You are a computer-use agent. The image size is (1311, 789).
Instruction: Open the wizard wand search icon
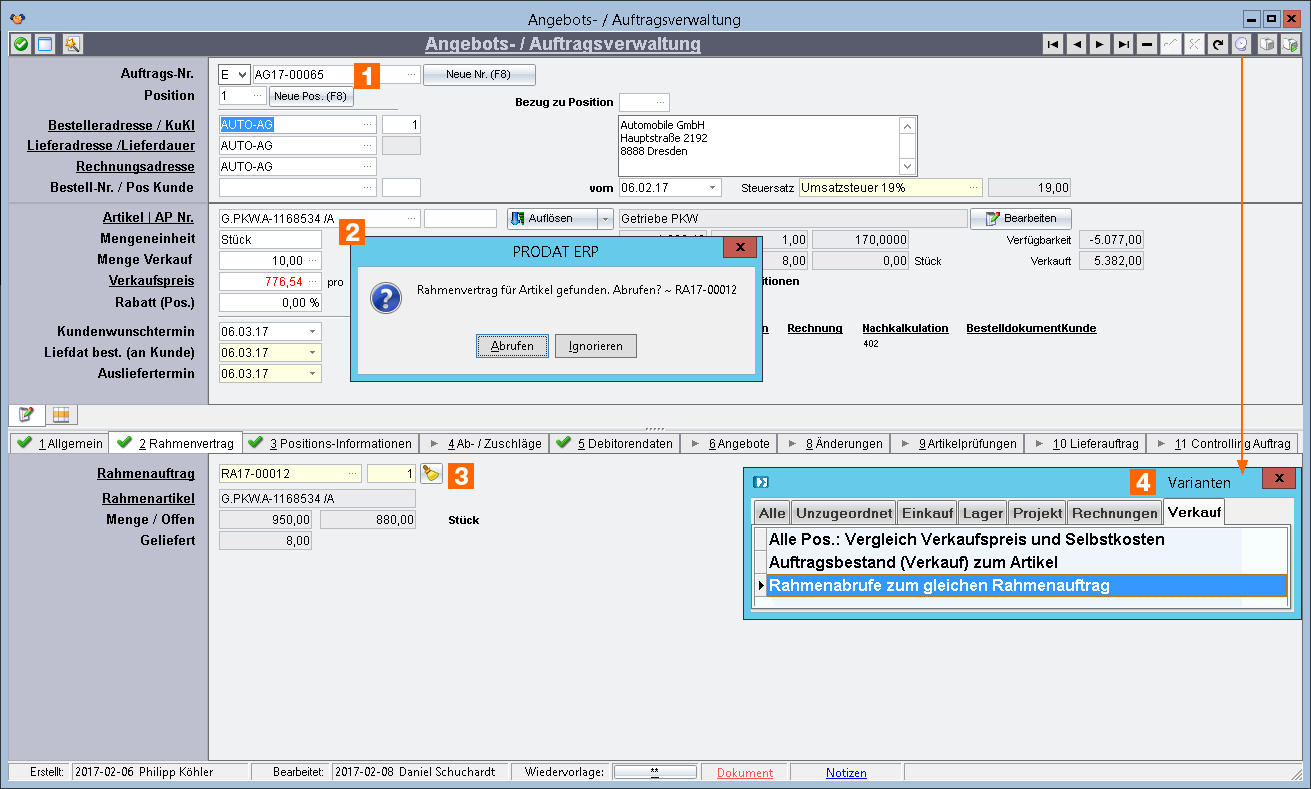tap(72, 44)
